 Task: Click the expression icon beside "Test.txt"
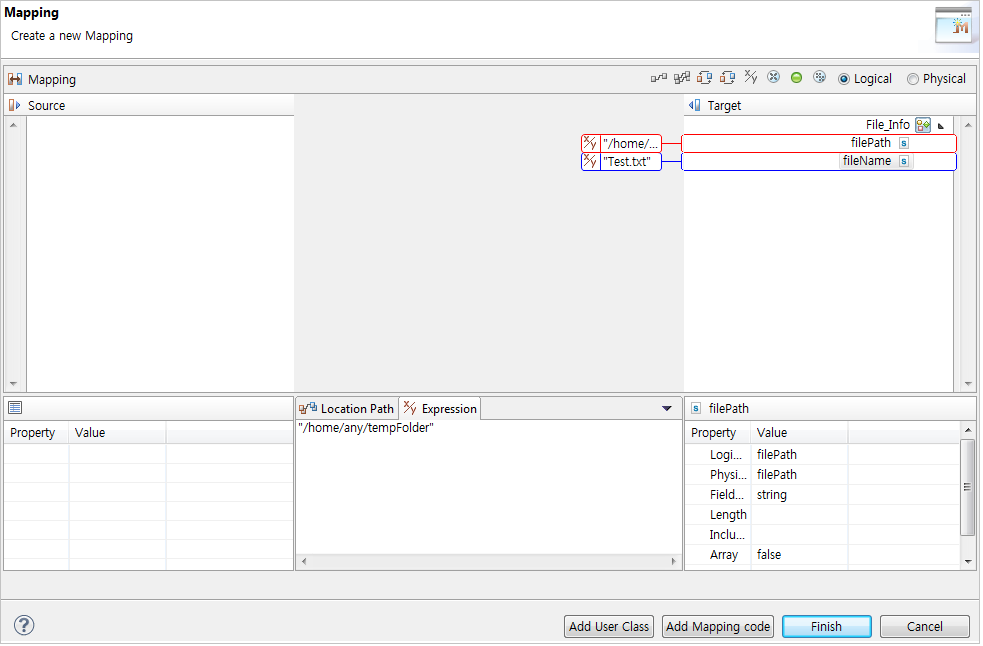coord(589,160)
